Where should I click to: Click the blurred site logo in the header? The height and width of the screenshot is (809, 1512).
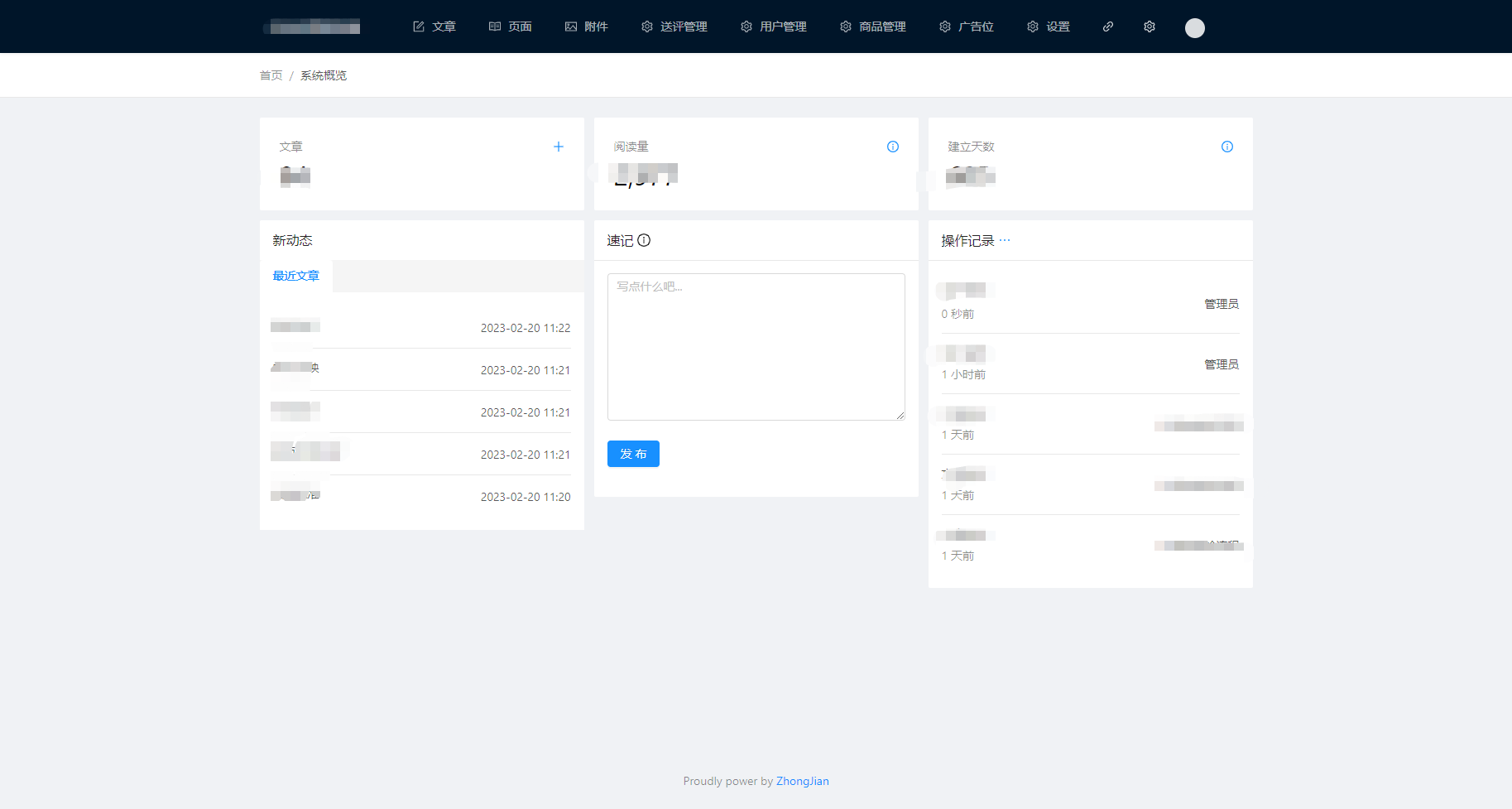(x=313, y=27)
